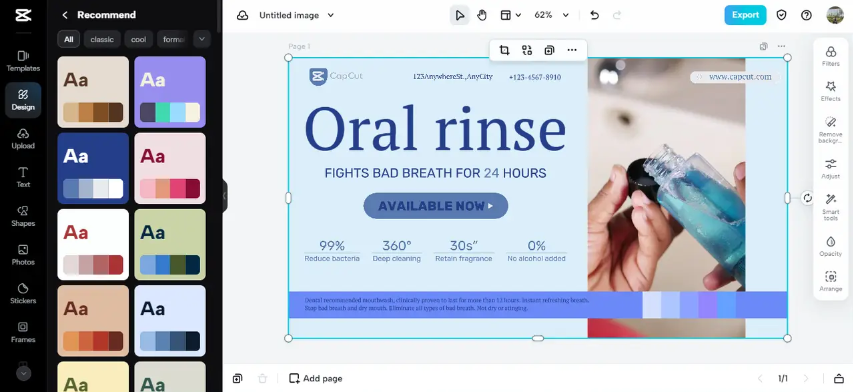Expand the 62% zoom dropdown

click(551, 15)
